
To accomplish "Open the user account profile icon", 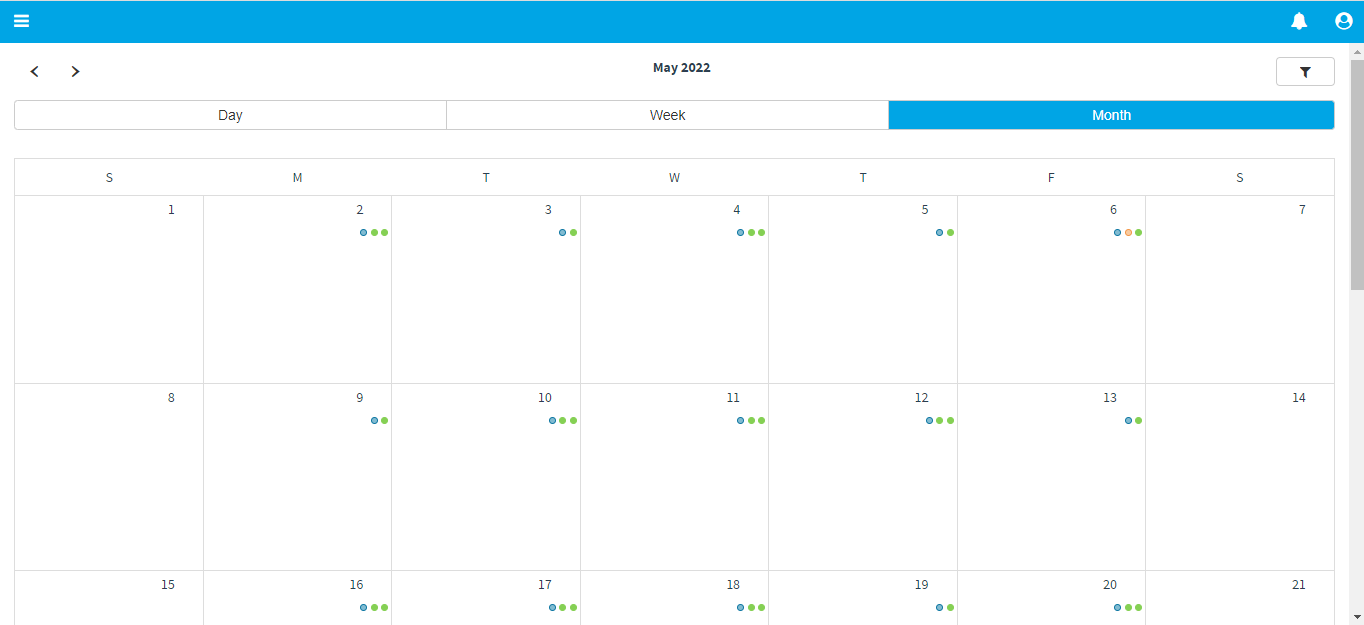I will click(1344, 21).
